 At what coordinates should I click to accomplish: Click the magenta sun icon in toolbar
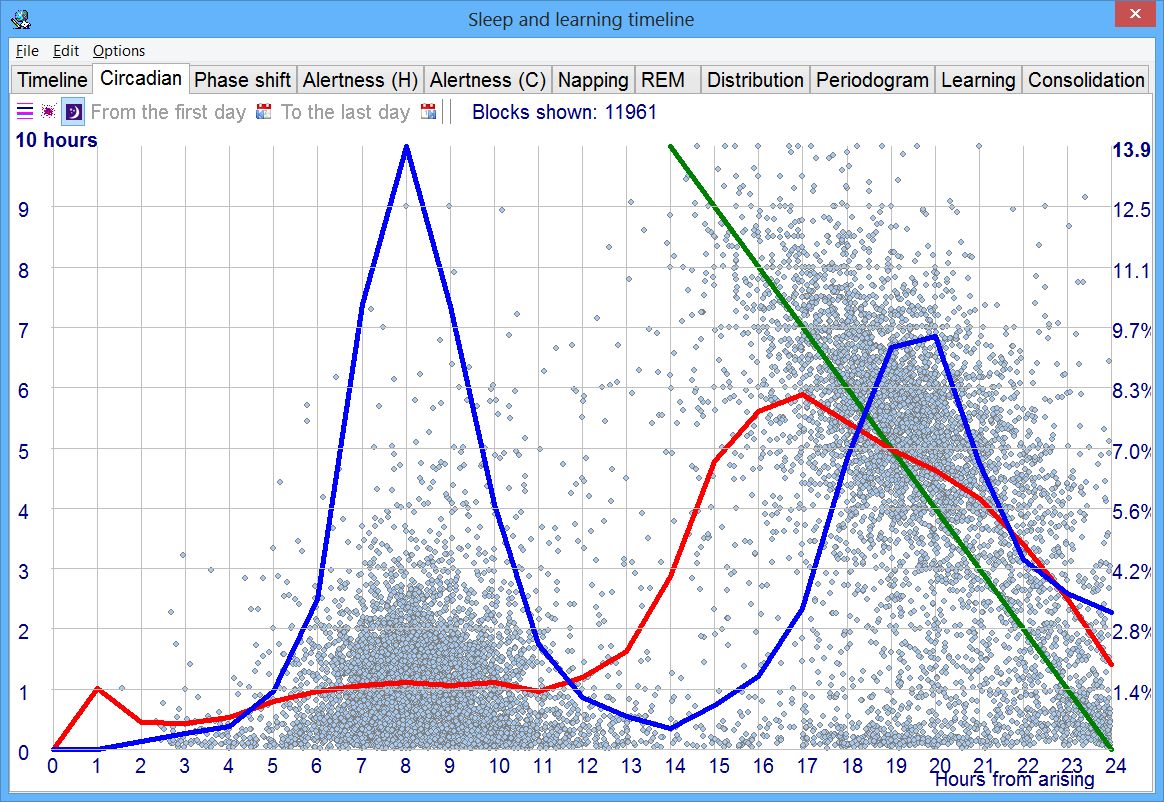coord(48,112)
